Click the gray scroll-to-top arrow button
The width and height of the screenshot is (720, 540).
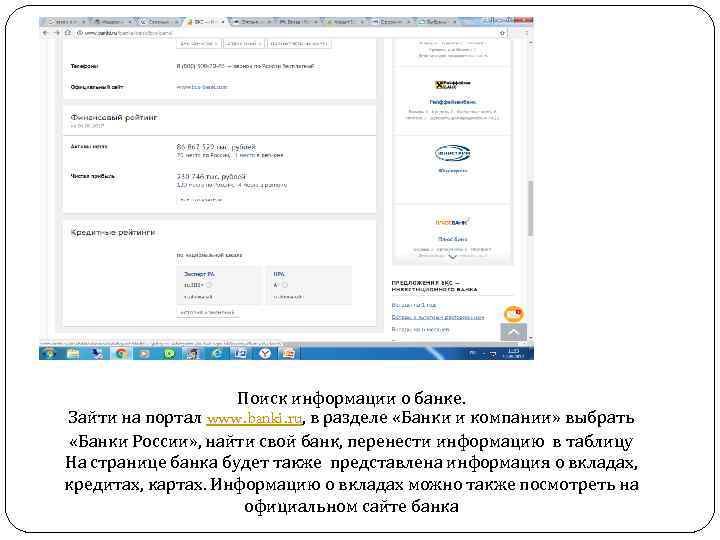tap(513, 332)
